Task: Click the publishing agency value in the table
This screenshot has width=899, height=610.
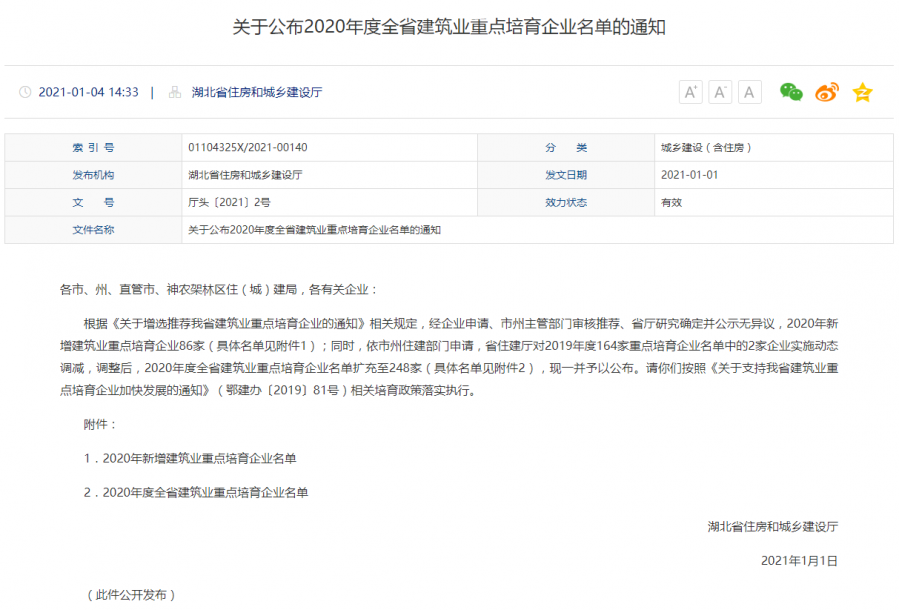Action: point(245,175)
